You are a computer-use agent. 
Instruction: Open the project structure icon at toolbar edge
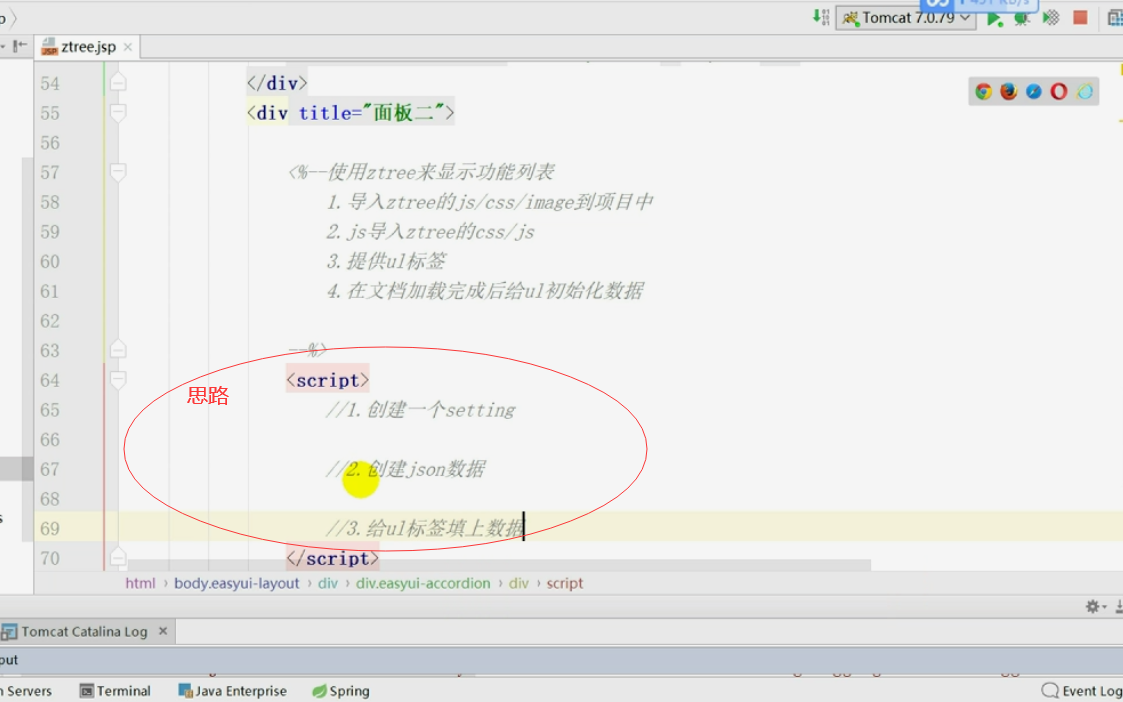point(1115,19)
